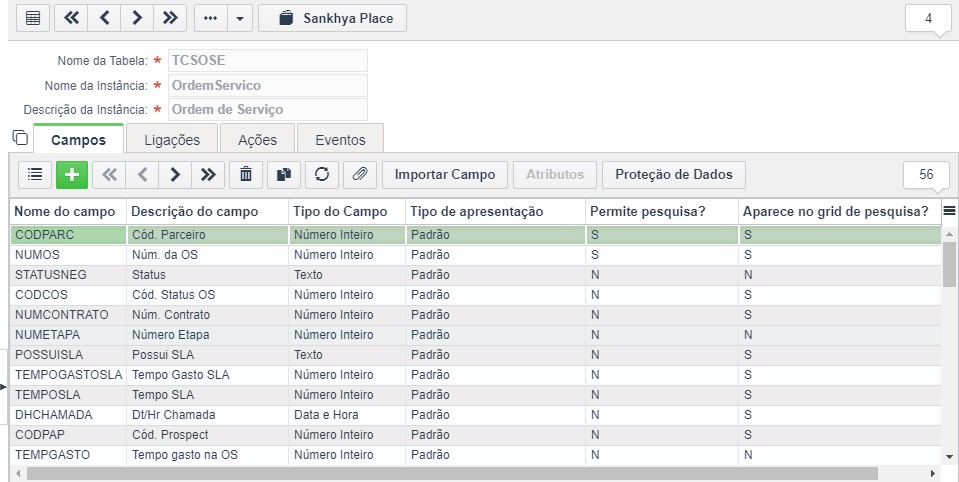Click Dt/Hr Chamada description cell
This screenshot has height=482, width=959.
pos(207,415)
